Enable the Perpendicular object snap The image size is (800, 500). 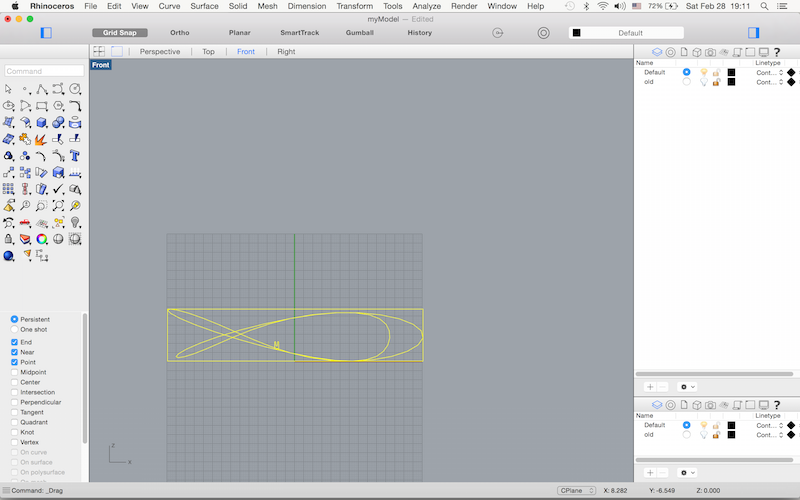[x=14, y=403]
